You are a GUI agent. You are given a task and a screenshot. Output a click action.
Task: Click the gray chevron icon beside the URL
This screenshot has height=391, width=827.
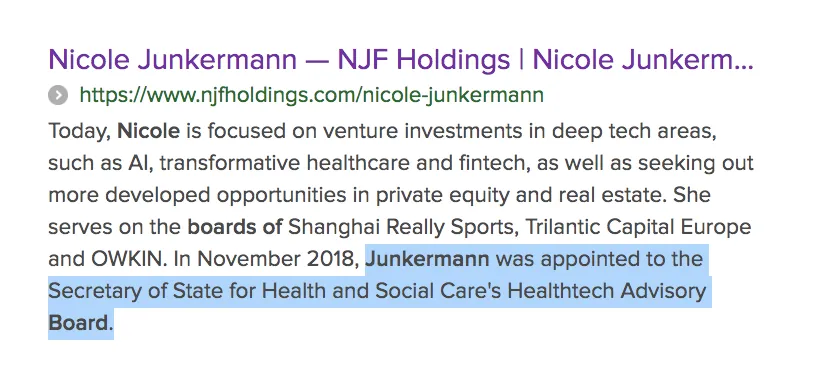click(x=58, y=96)
